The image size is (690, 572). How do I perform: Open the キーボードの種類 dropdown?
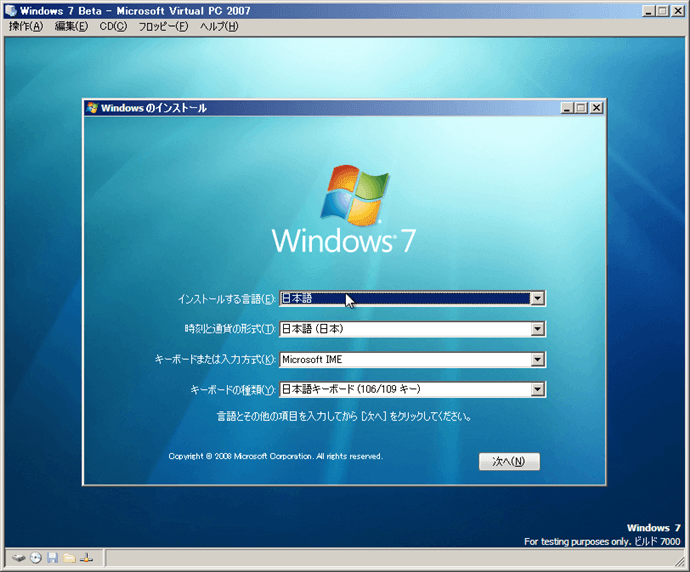(x=538, y=391)
